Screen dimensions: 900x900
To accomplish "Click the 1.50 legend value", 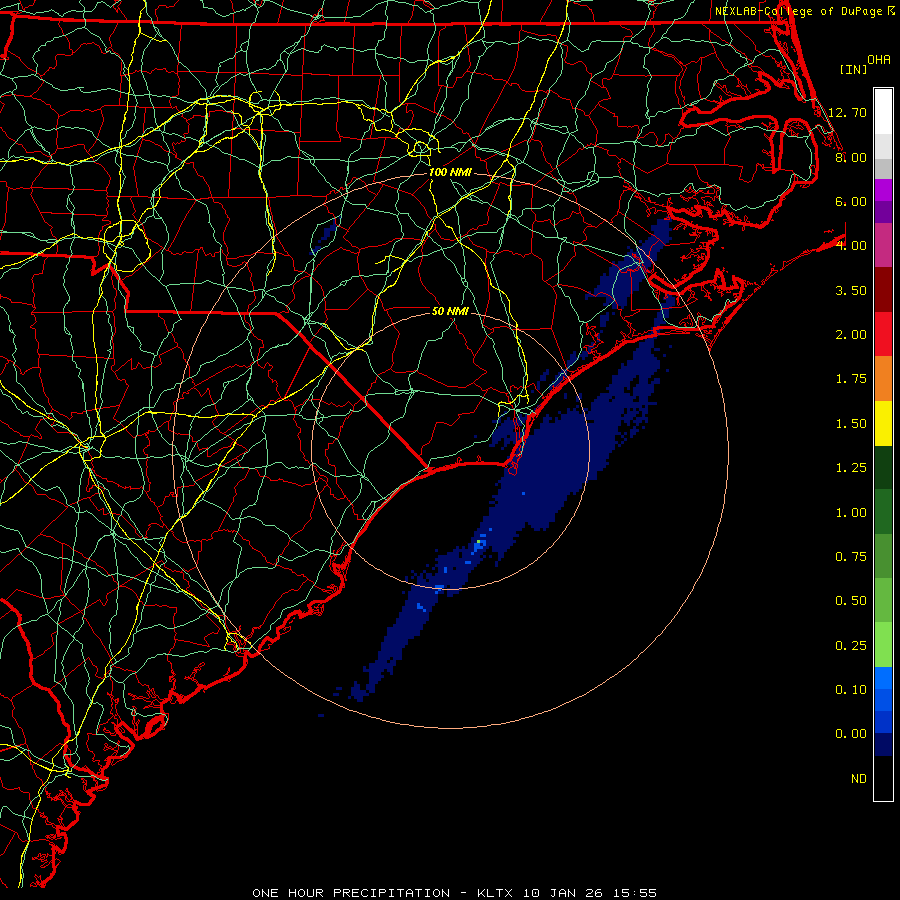I will (851, 424).
